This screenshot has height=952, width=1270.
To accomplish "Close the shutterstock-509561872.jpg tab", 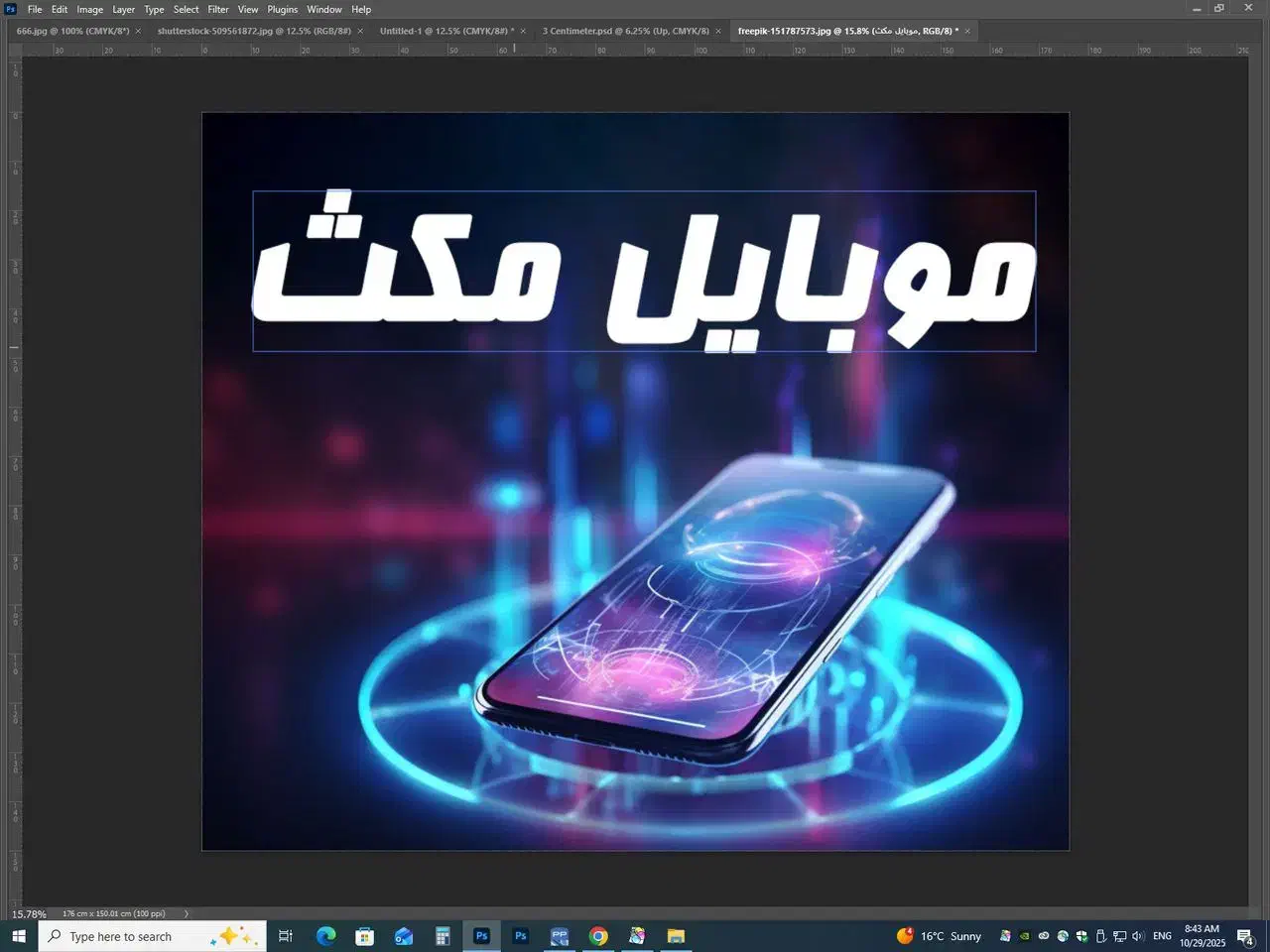I will pyautogui.click(x=360, y=31).
